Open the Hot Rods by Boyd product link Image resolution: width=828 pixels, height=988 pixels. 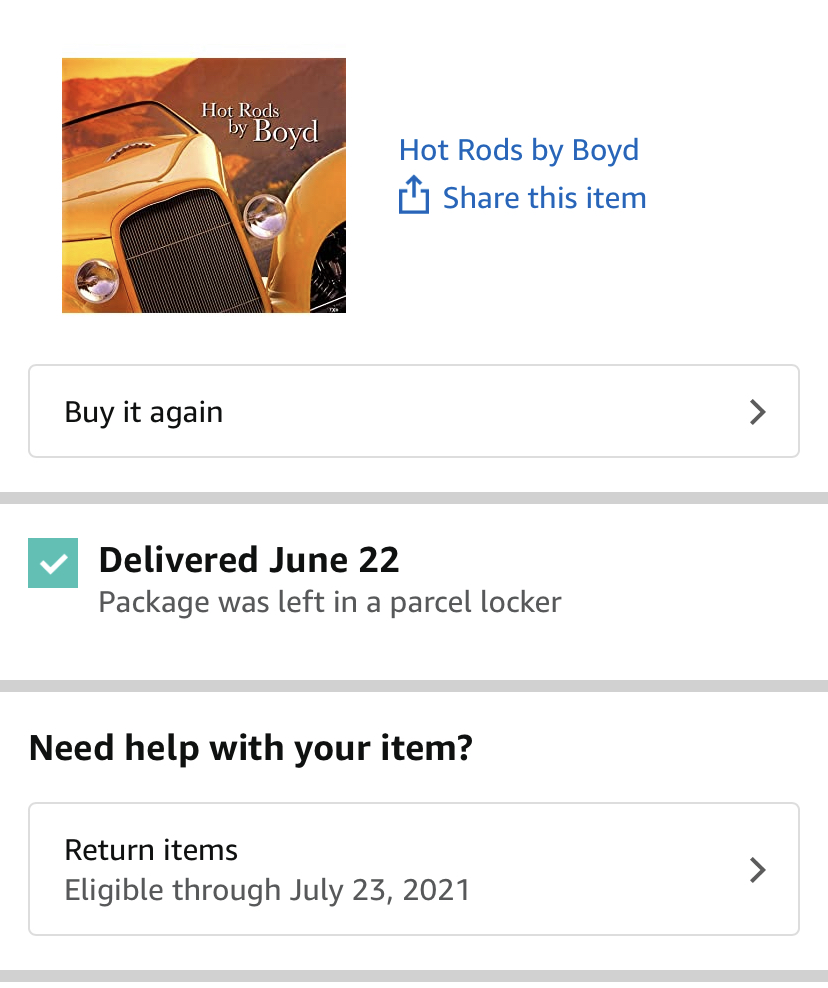(x=519, y=150)
